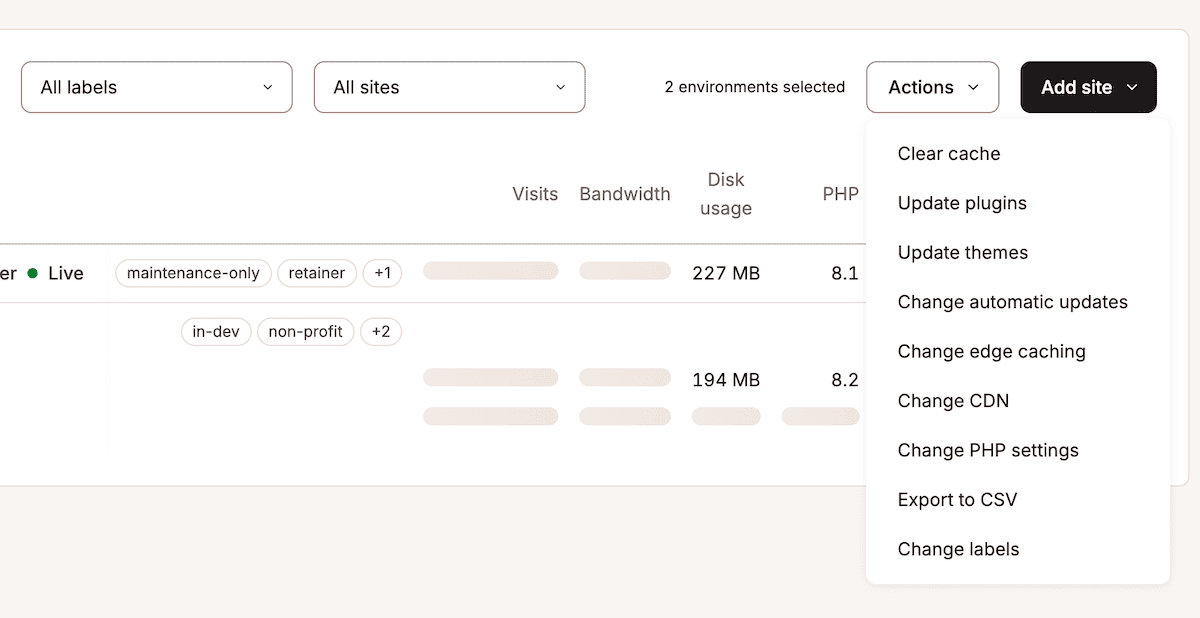This screenshot has width=1200, height=618.
Task: Open the "All sites" filter dropdown
Action: [449, 87]
